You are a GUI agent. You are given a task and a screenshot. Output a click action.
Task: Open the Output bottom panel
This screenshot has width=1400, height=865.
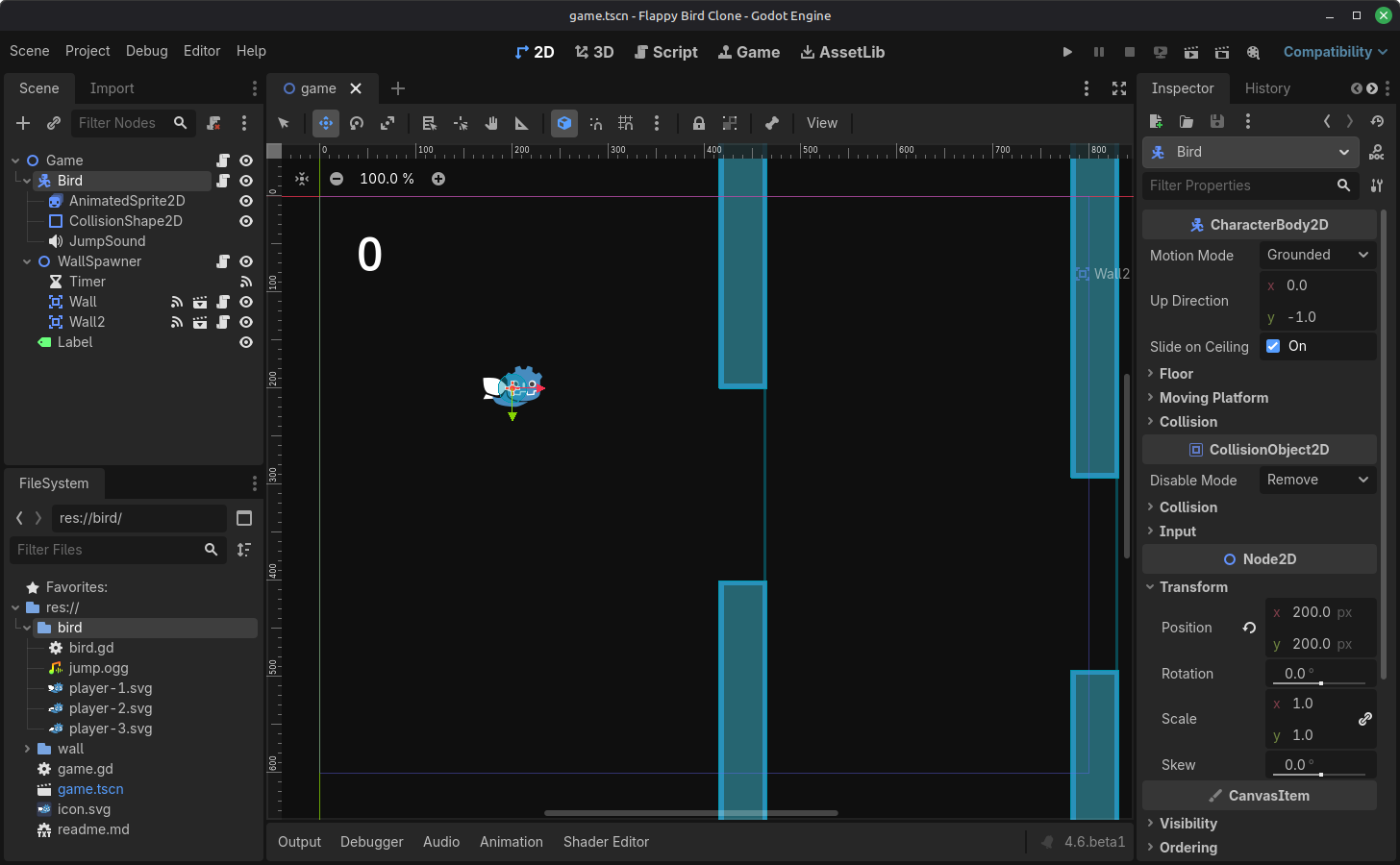pyautogui.click(x=299, y=842)
